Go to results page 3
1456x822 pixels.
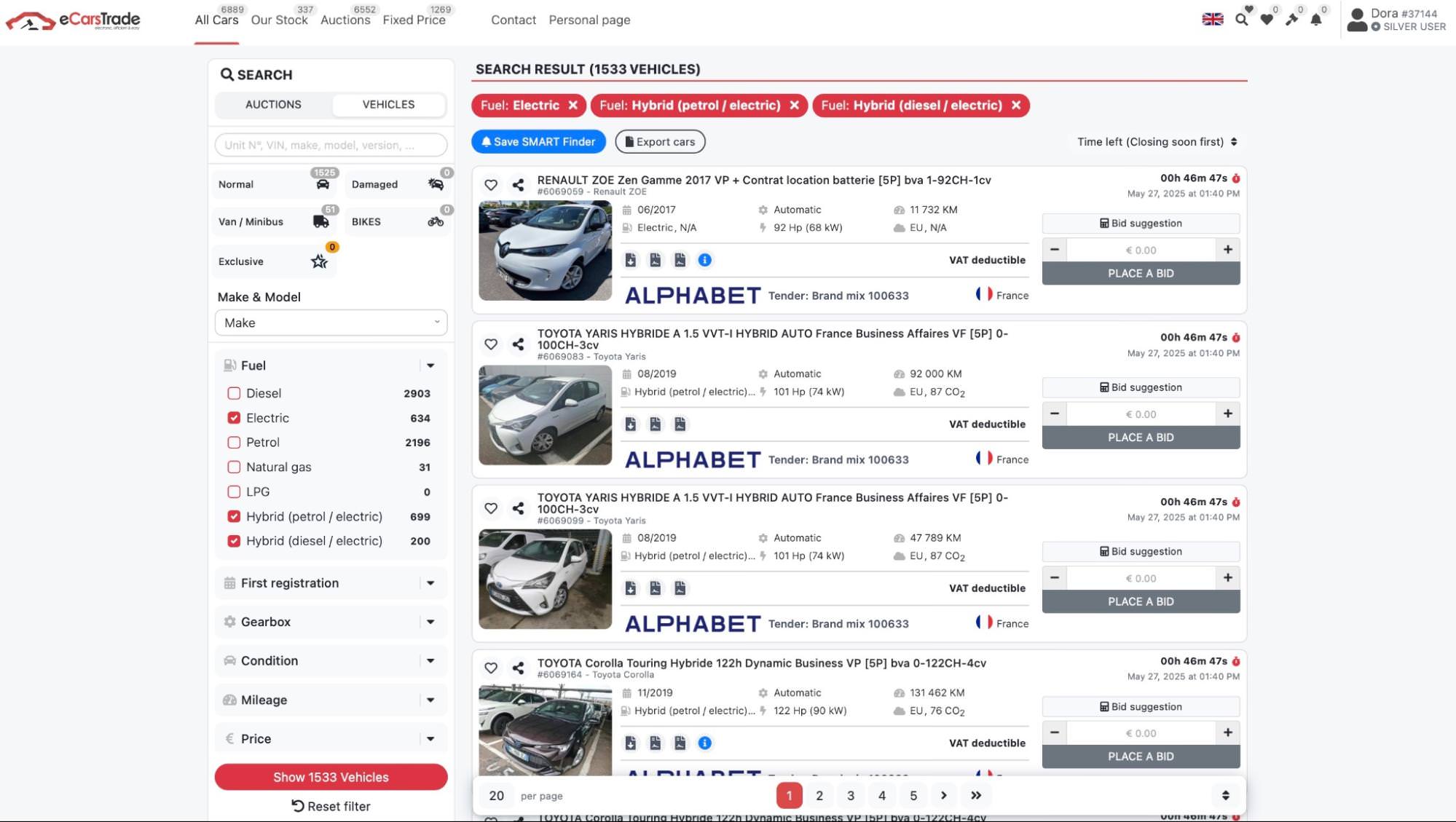(x=851, y=795)
